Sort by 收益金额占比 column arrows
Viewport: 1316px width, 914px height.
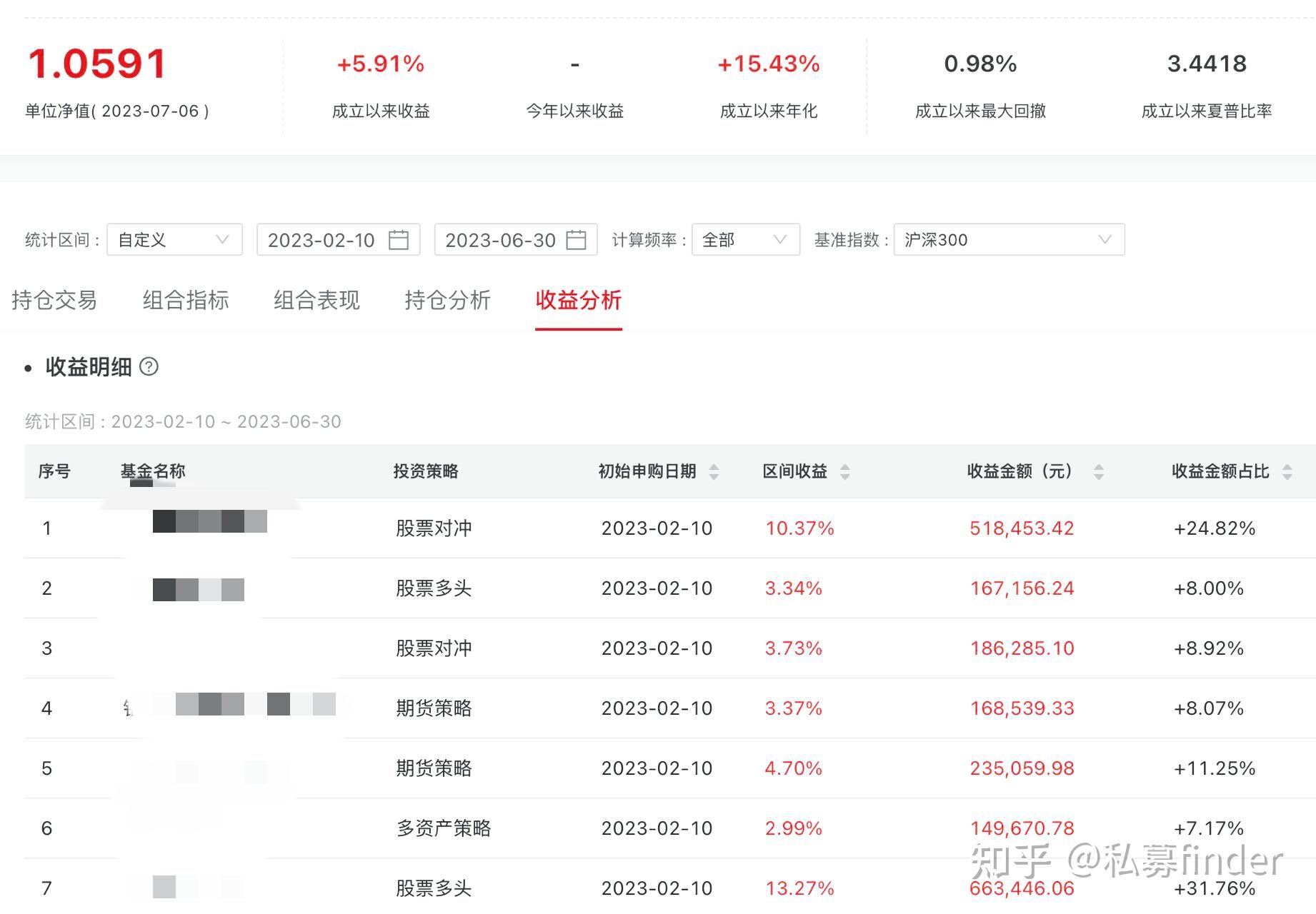(x=1287, y=471)
